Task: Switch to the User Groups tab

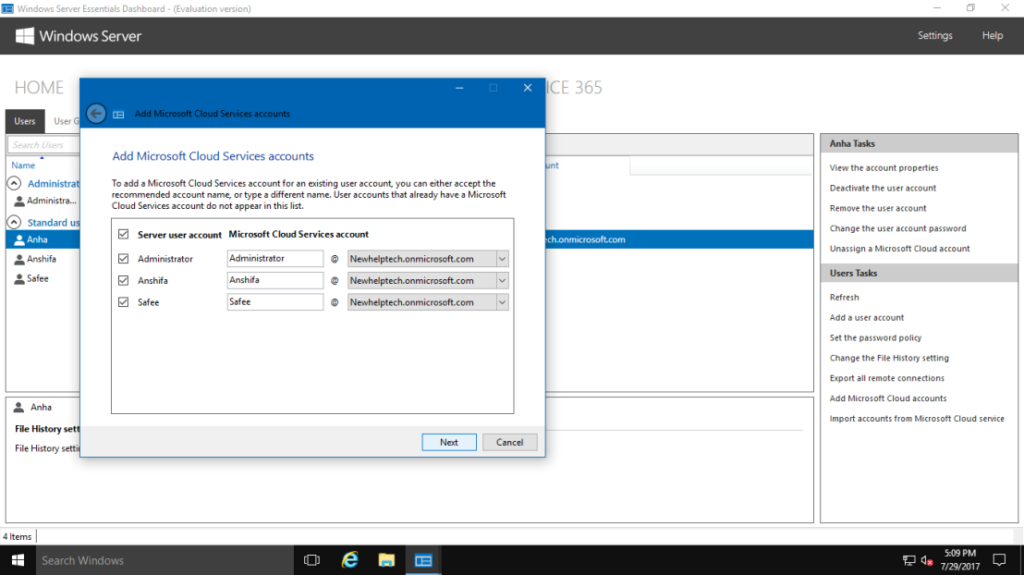Action: pos(65,121)
